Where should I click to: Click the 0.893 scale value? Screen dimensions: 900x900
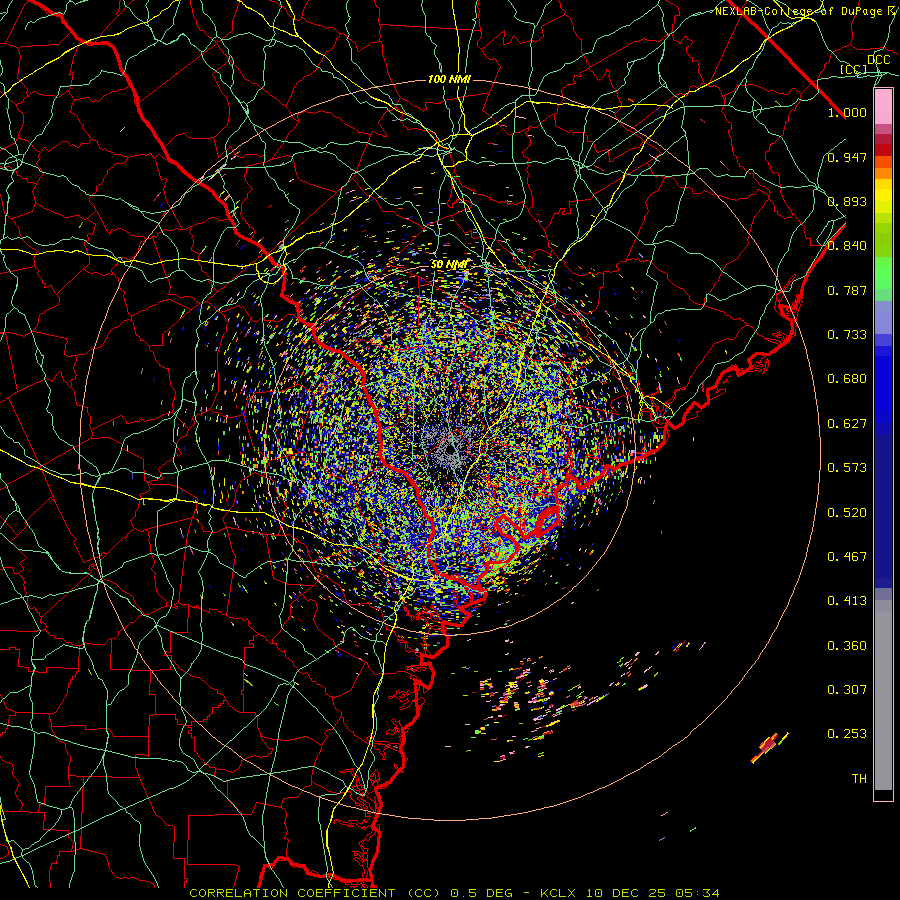[847, 201]
